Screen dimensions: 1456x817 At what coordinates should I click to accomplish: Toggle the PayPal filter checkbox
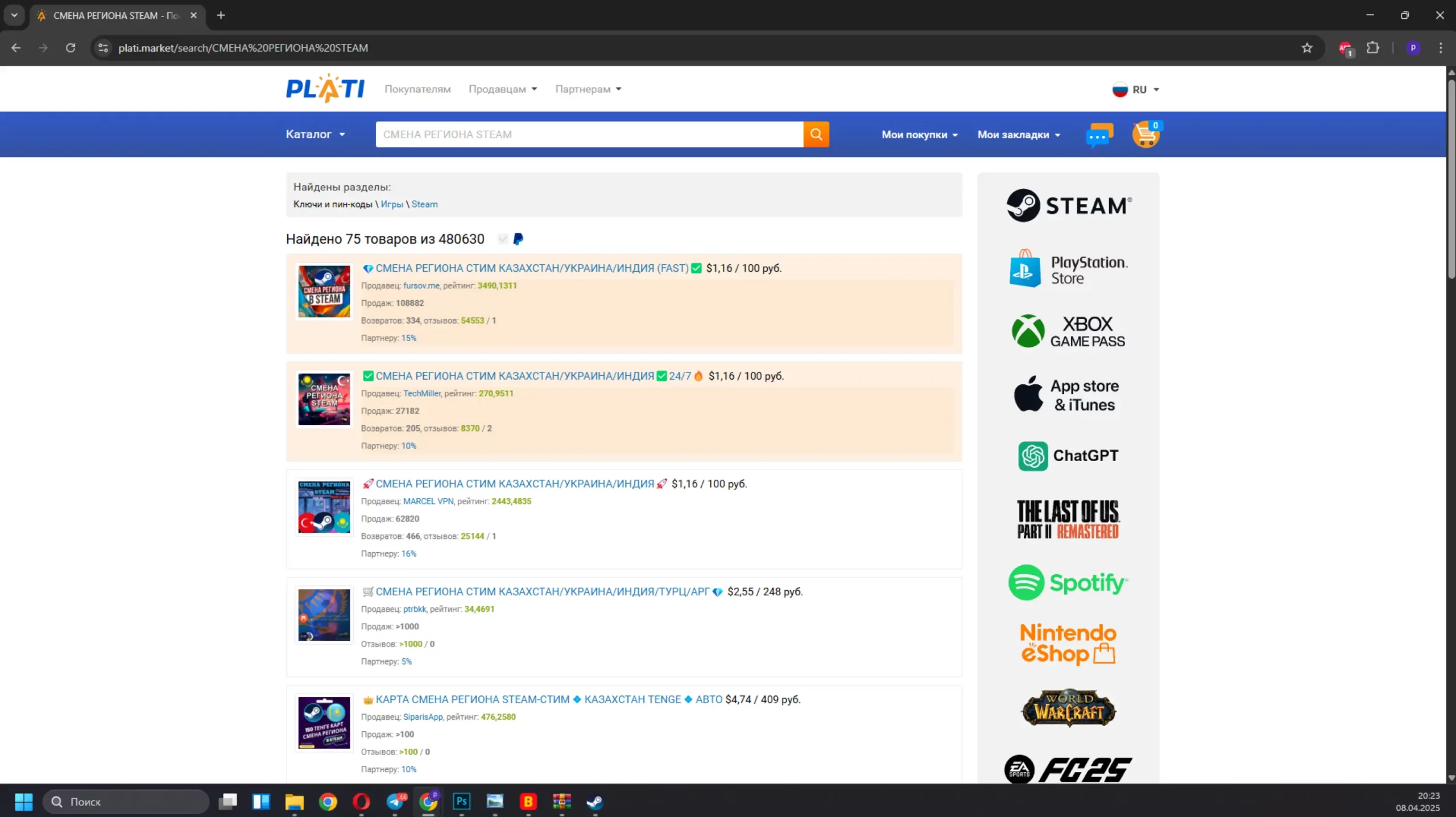pos(503,239)
